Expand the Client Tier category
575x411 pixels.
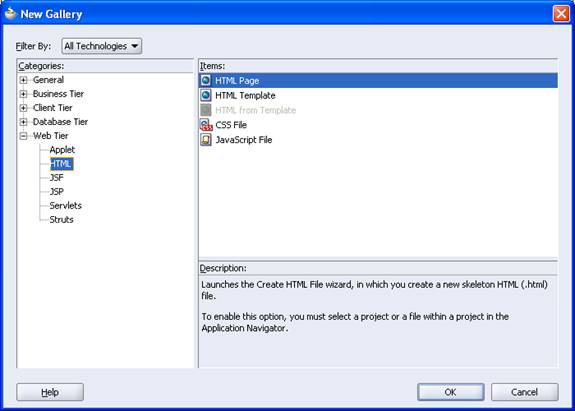tap(23, 108)
